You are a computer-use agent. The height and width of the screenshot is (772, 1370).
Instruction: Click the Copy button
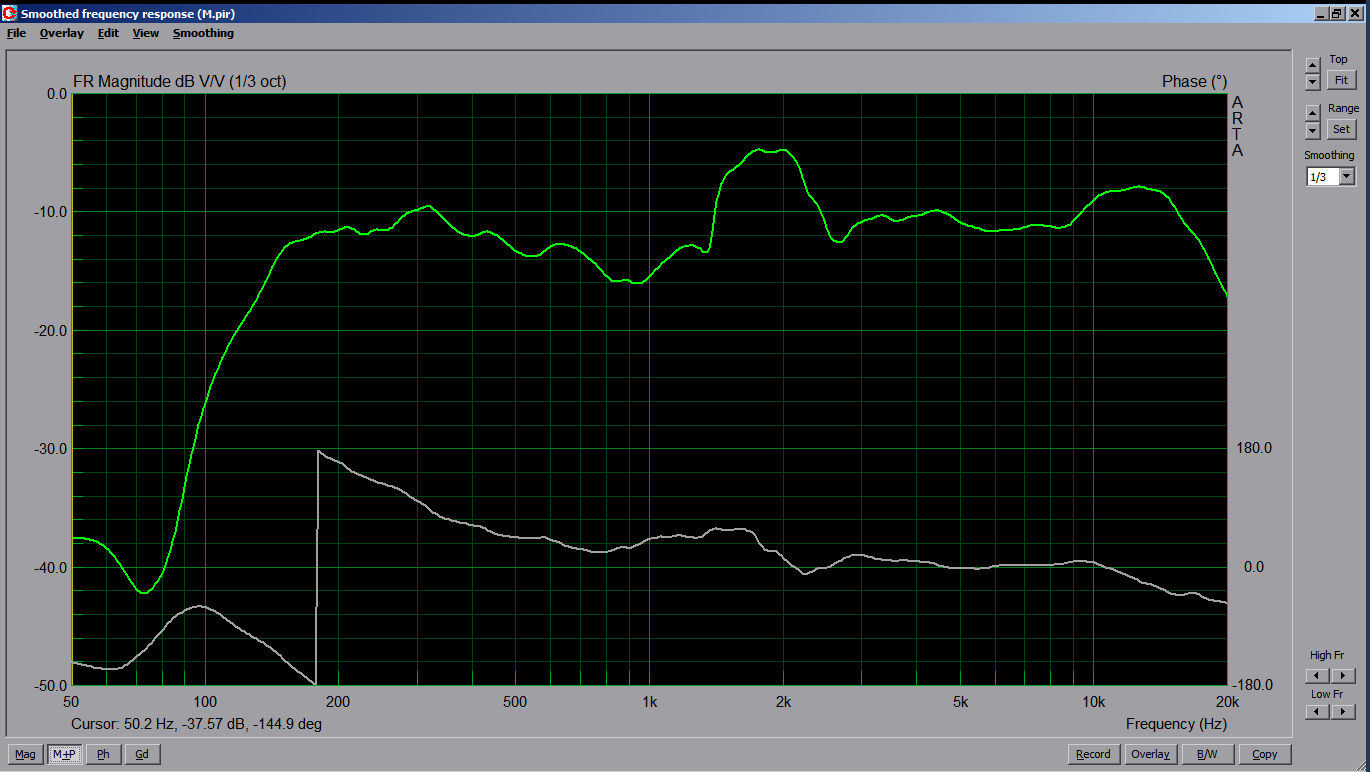point(1265,754)
